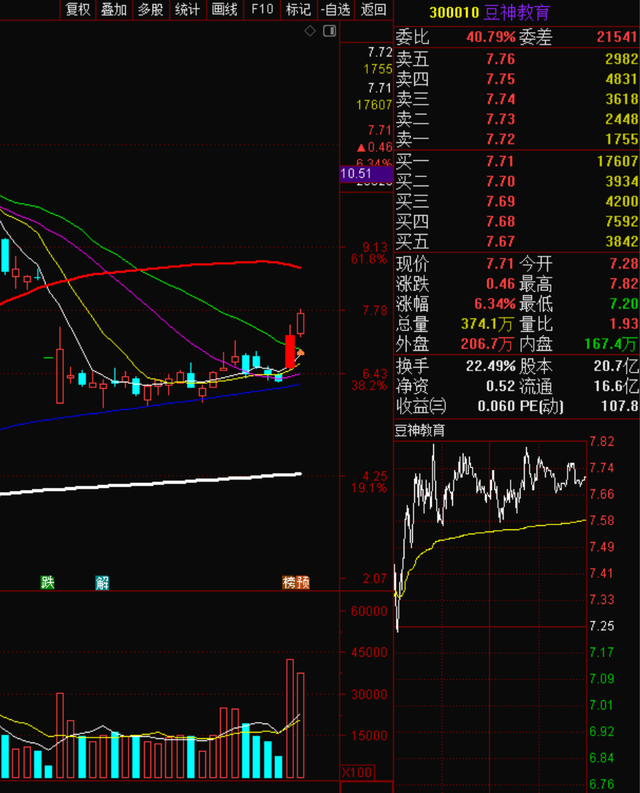Select the 买一 price 7.71
640x793 pixels.
[x=500, y=161]
